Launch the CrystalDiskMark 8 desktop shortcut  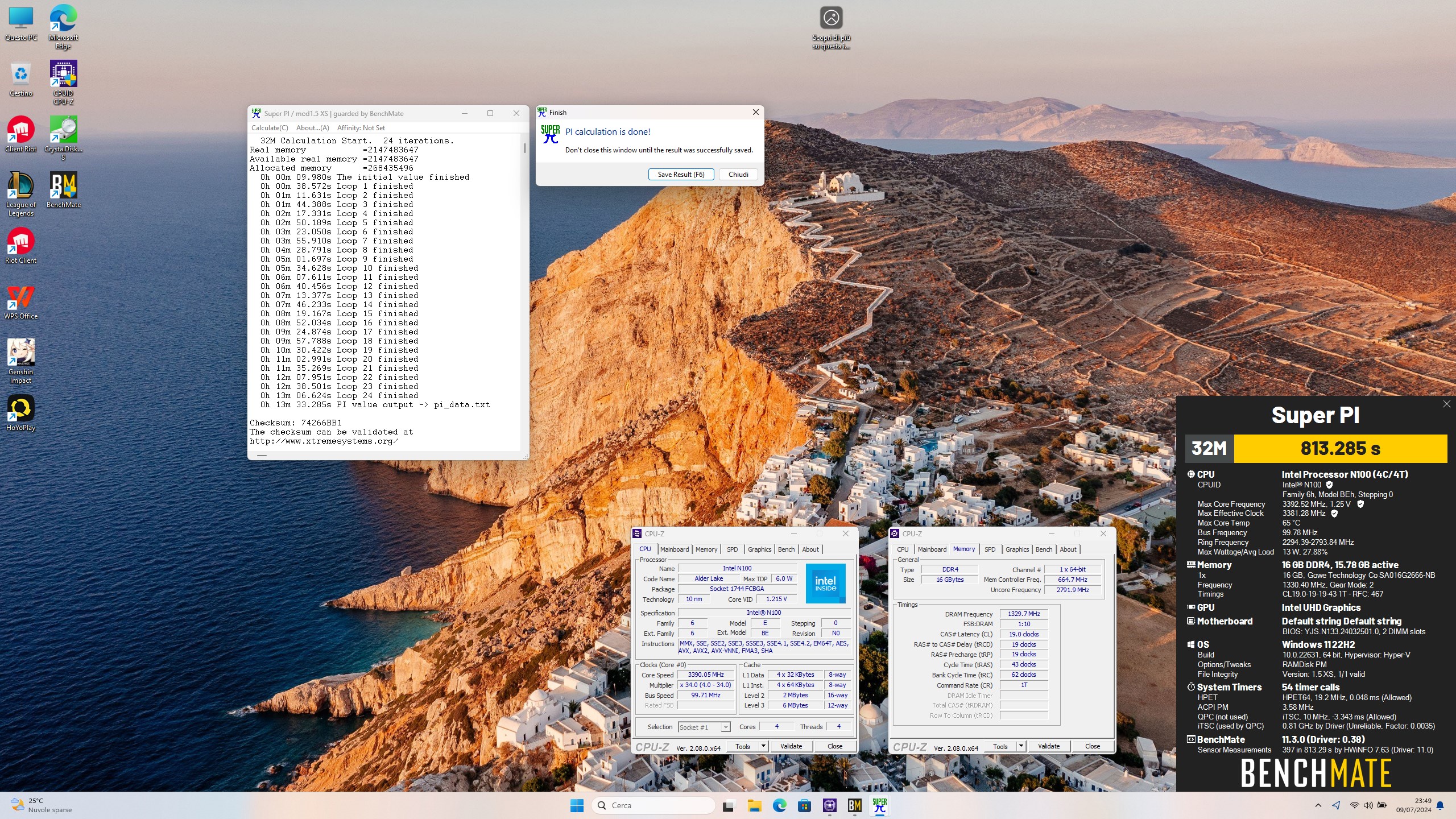click(x=63, y=138)
